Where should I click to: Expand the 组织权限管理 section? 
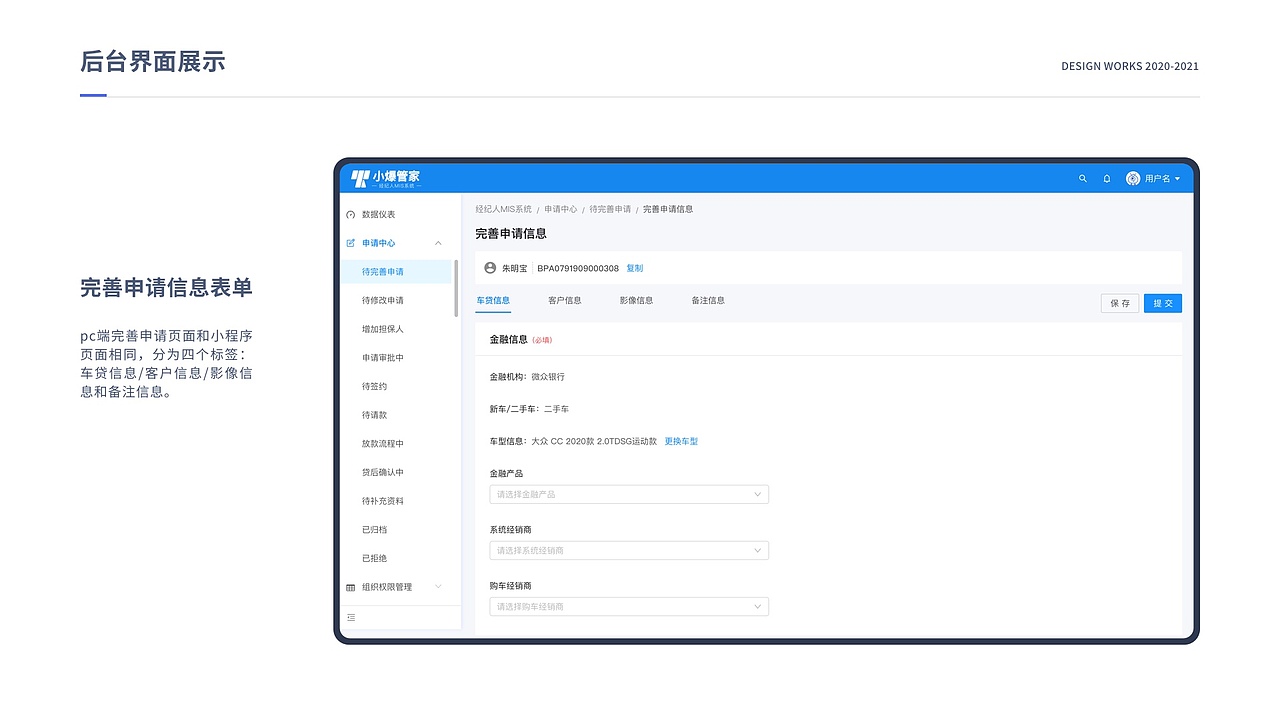point(437,587)
